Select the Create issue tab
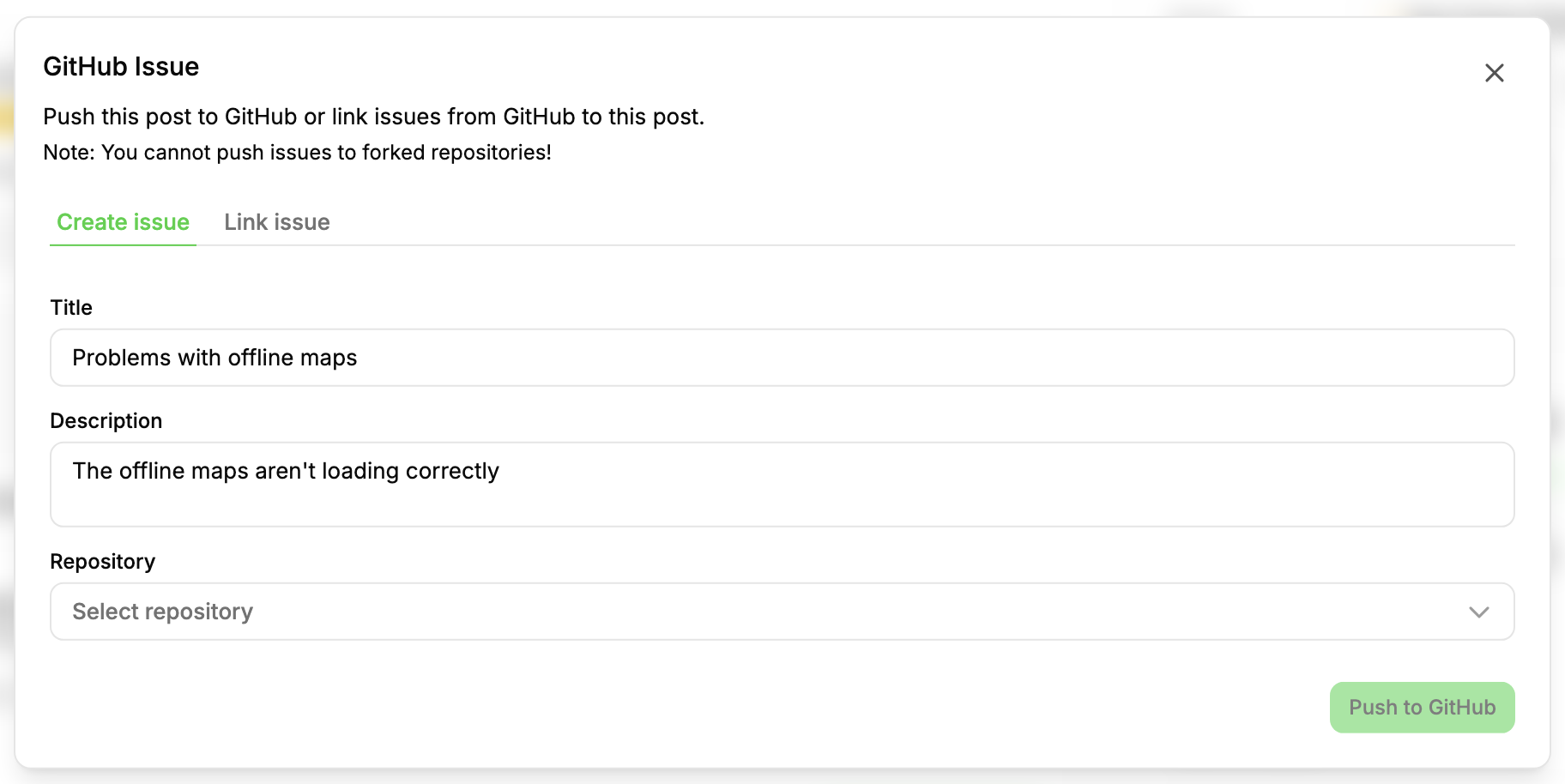 (x=123, y=222)
